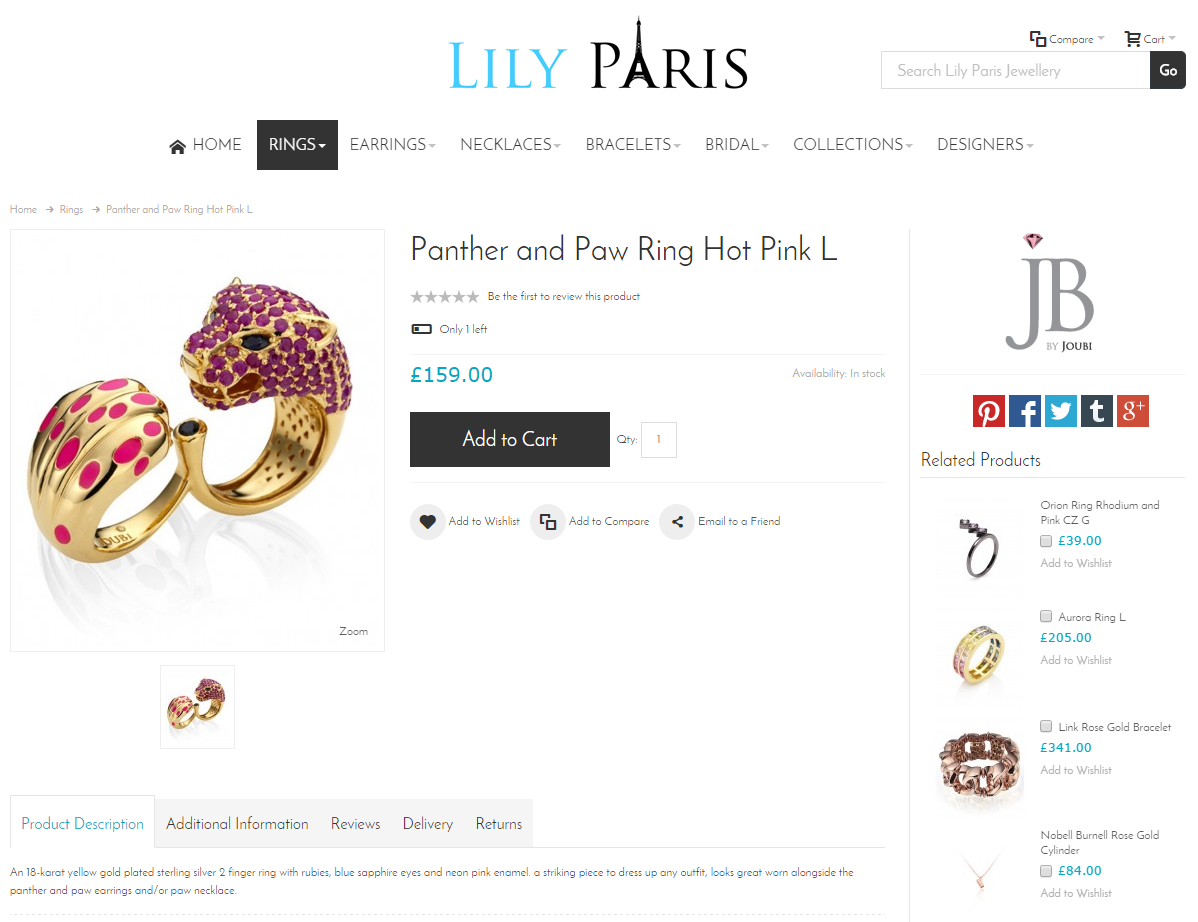This screenshot has width=1198, height=922.
Task: Check the Orion Ring related product checkbox
Action: 1046,541
